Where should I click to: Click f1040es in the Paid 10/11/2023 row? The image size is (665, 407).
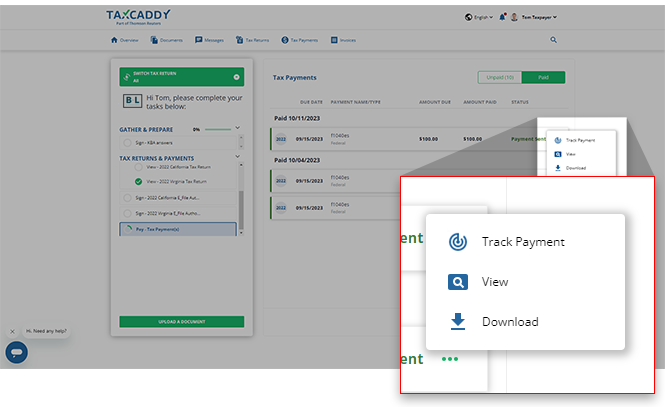click(x=340, y=136)
